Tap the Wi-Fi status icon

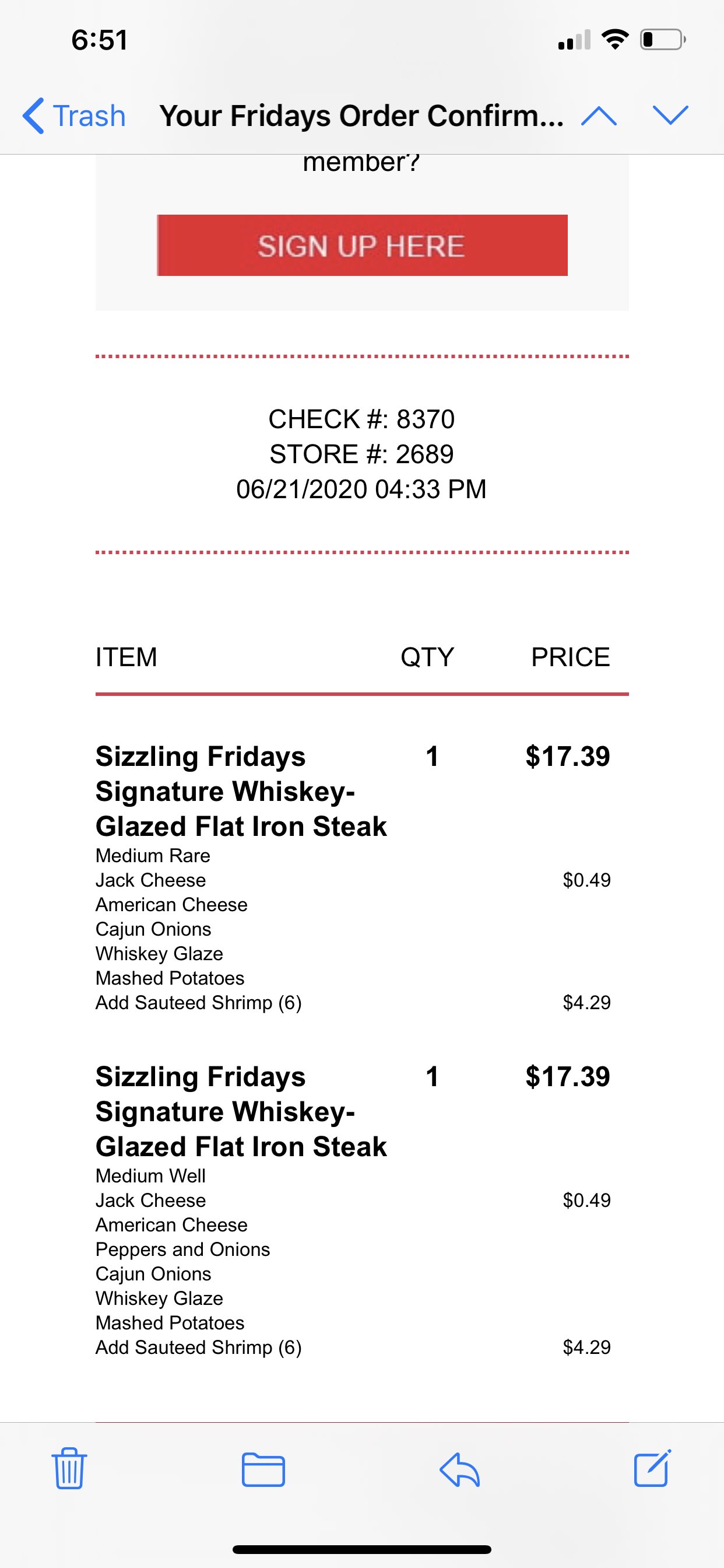click(614, 40)
